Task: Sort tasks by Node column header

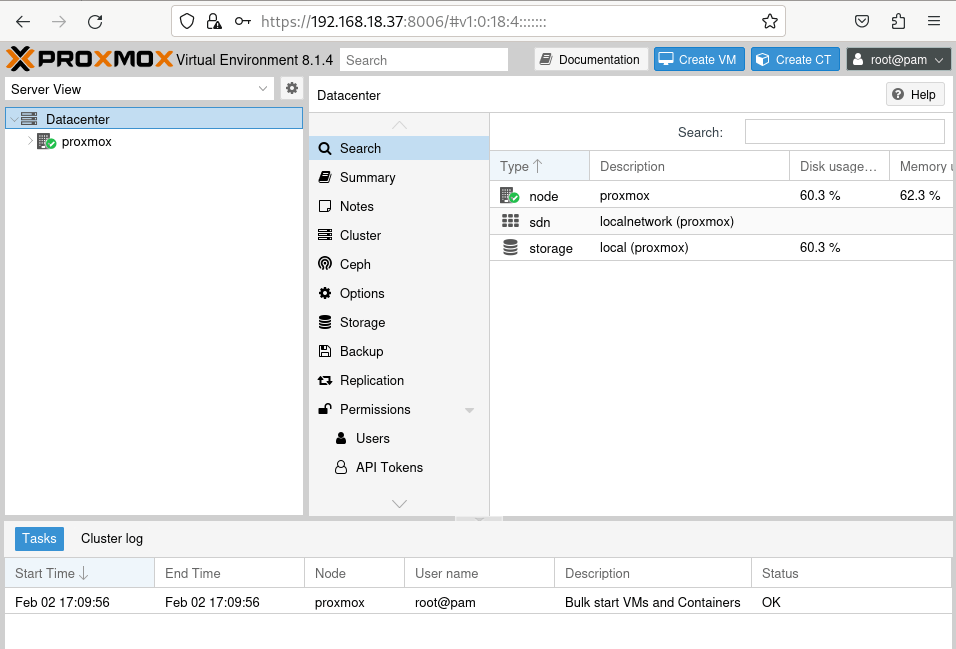Action: [x=354, y=573]
